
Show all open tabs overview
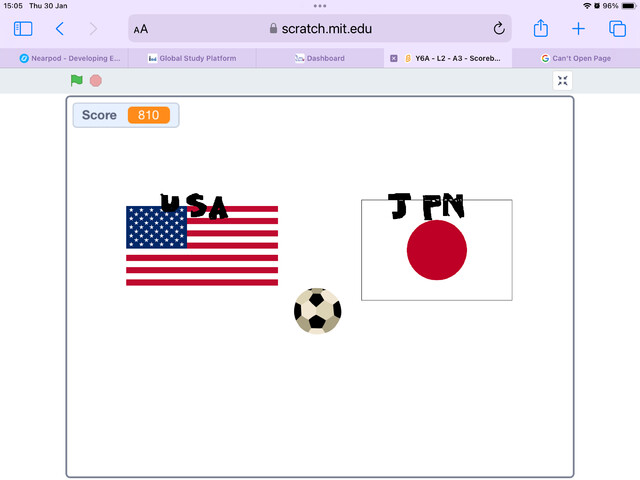[617, 29]
